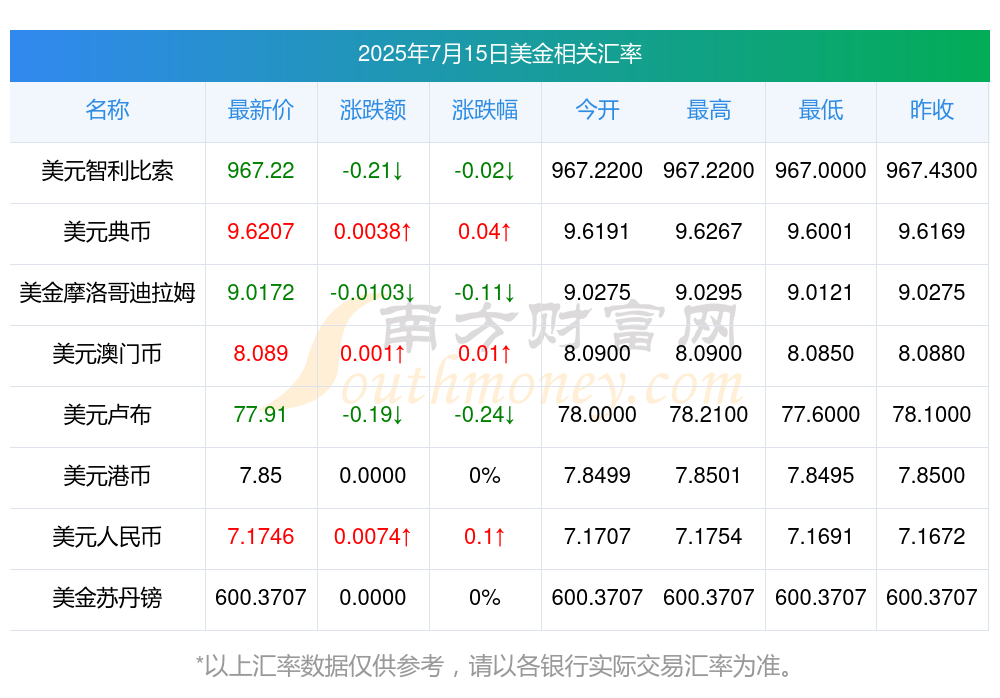The height and width of the screenshot is (698, 1000).
Task: Click the high value 9.0295
Action: point(709,293)
